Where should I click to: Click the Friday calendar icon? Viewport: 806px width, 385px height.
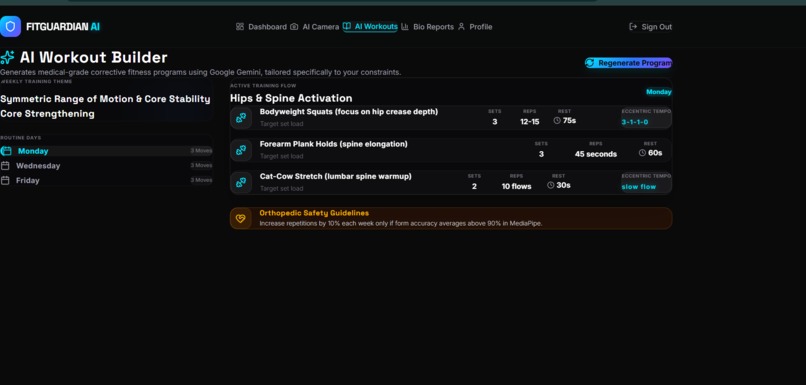coord(5,180)
